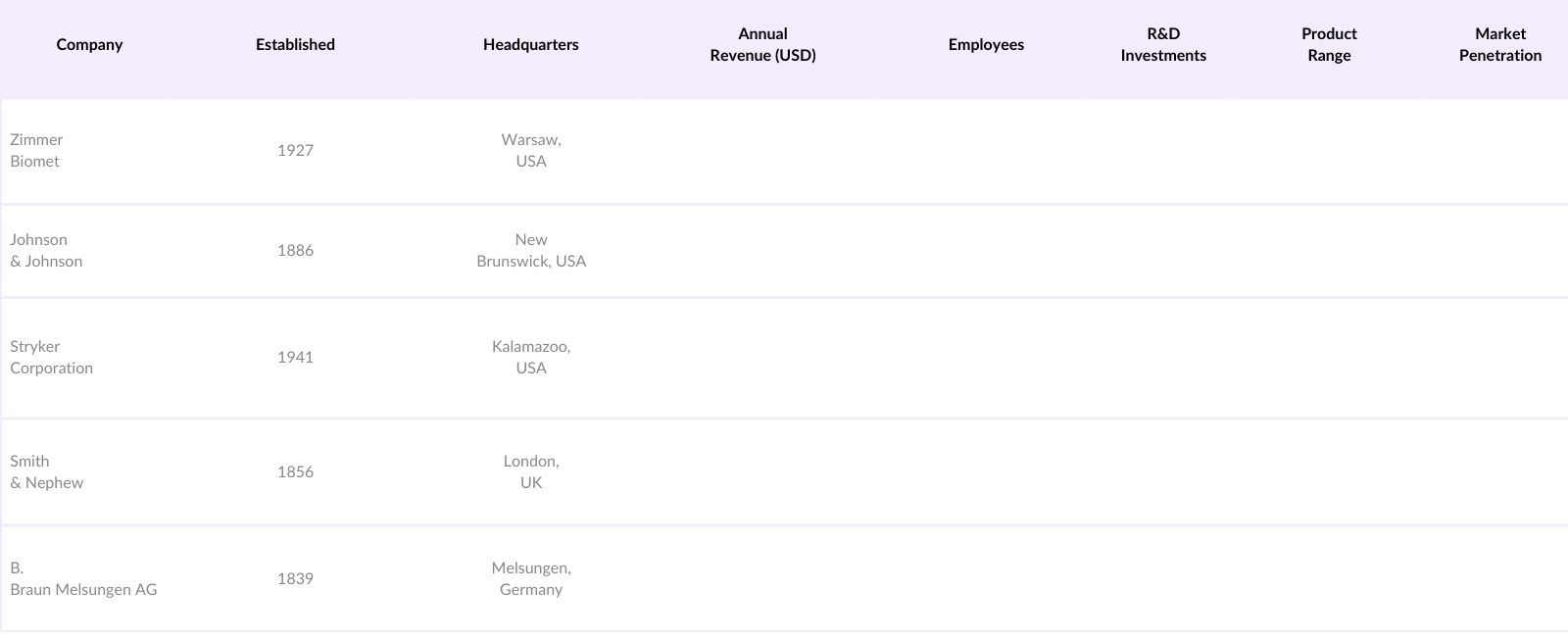Select the Stryker Corporation cell
Viewport: 1568px width, 640px height.
51,358
